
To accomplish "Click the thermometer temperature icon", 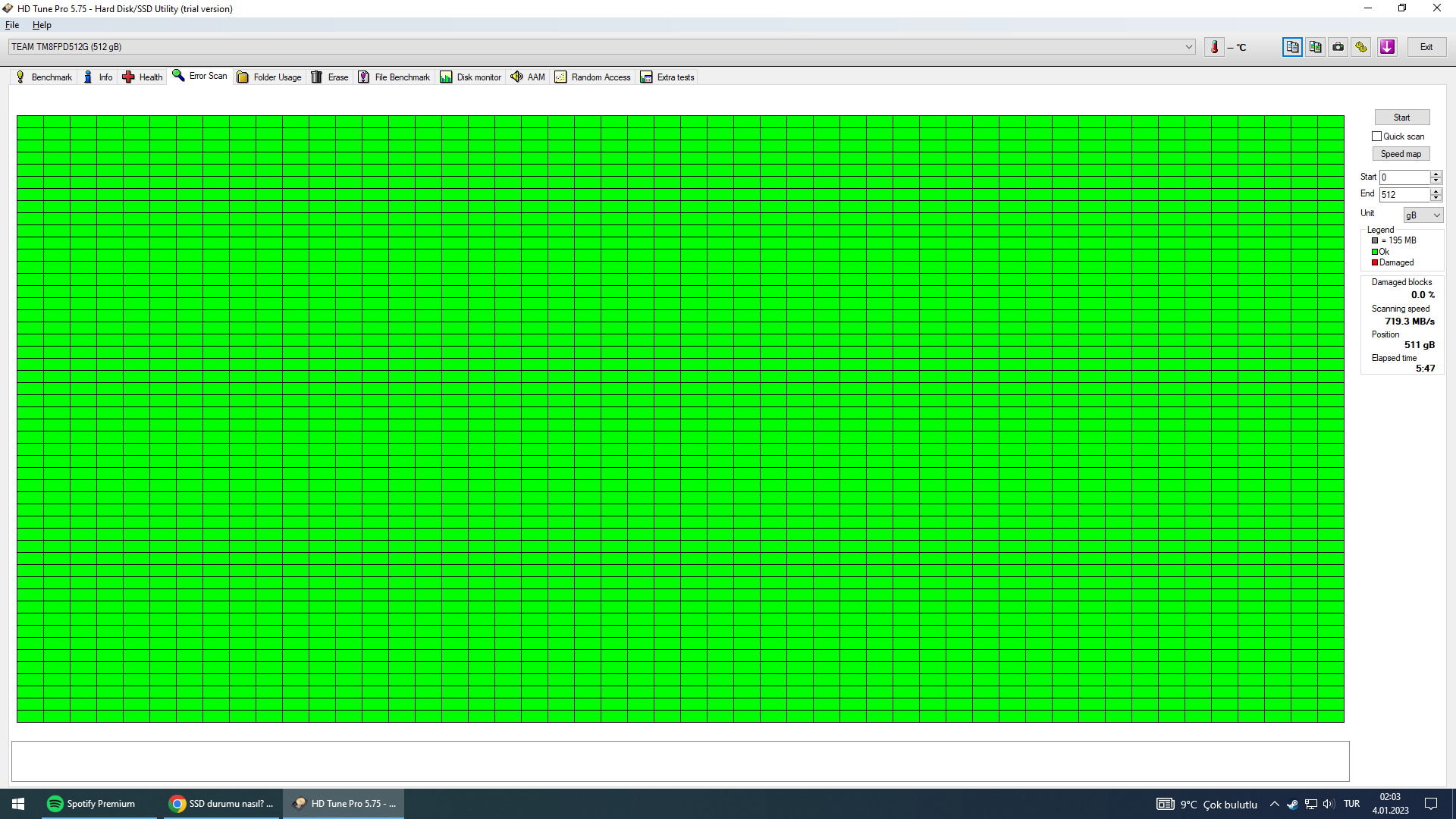I will click(1214, 47).
